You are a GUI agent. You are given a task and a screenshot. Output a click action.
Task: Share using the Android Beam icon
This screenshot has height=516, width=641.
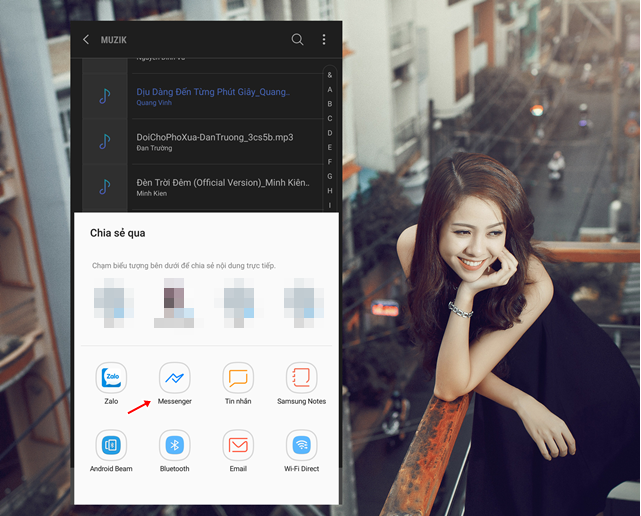[111, 445]
